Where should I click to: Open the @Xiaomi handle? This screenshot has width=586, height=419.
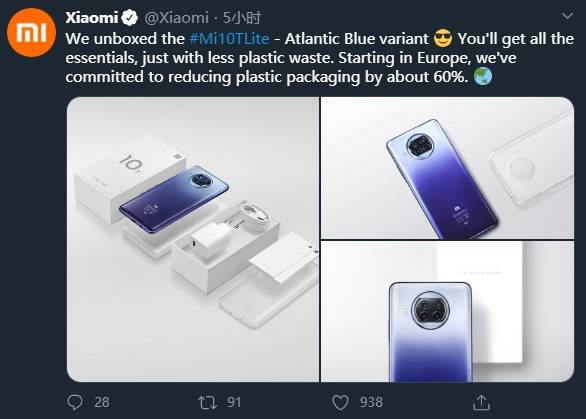click(176, 18)
